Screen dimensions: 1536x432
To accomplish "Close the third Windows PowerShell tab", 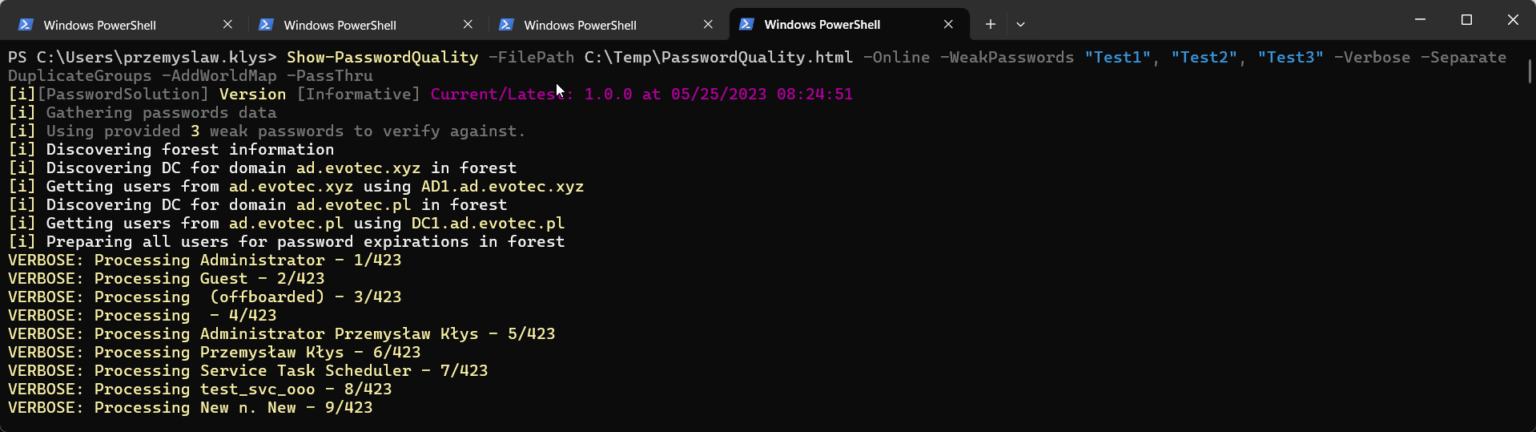I will [708, 25].
